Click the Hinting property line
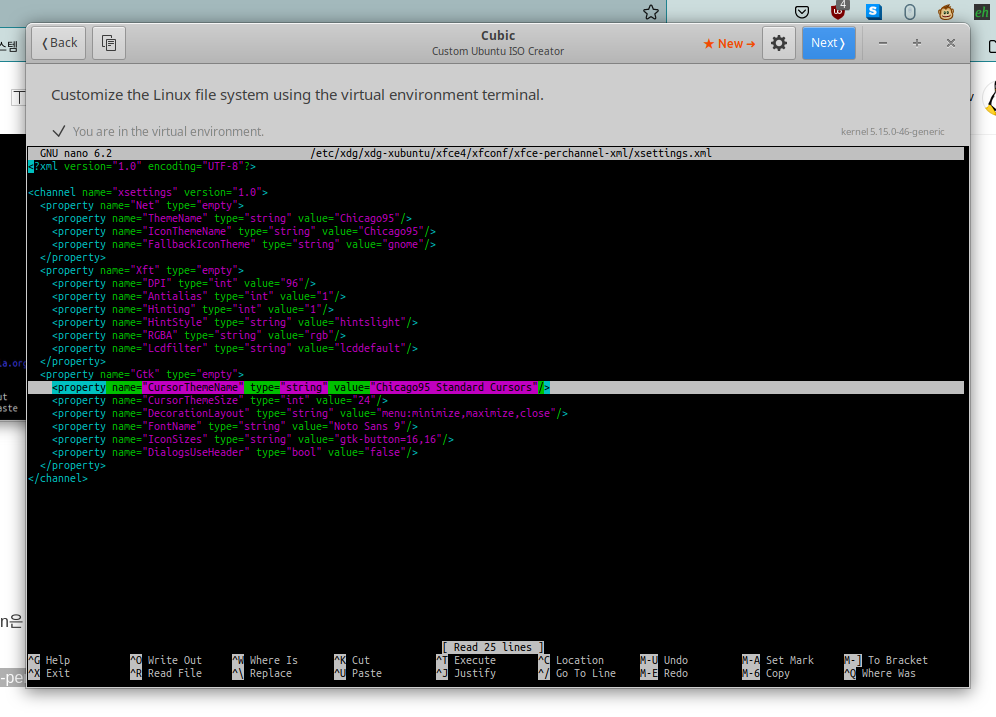 tap(193, 309)
